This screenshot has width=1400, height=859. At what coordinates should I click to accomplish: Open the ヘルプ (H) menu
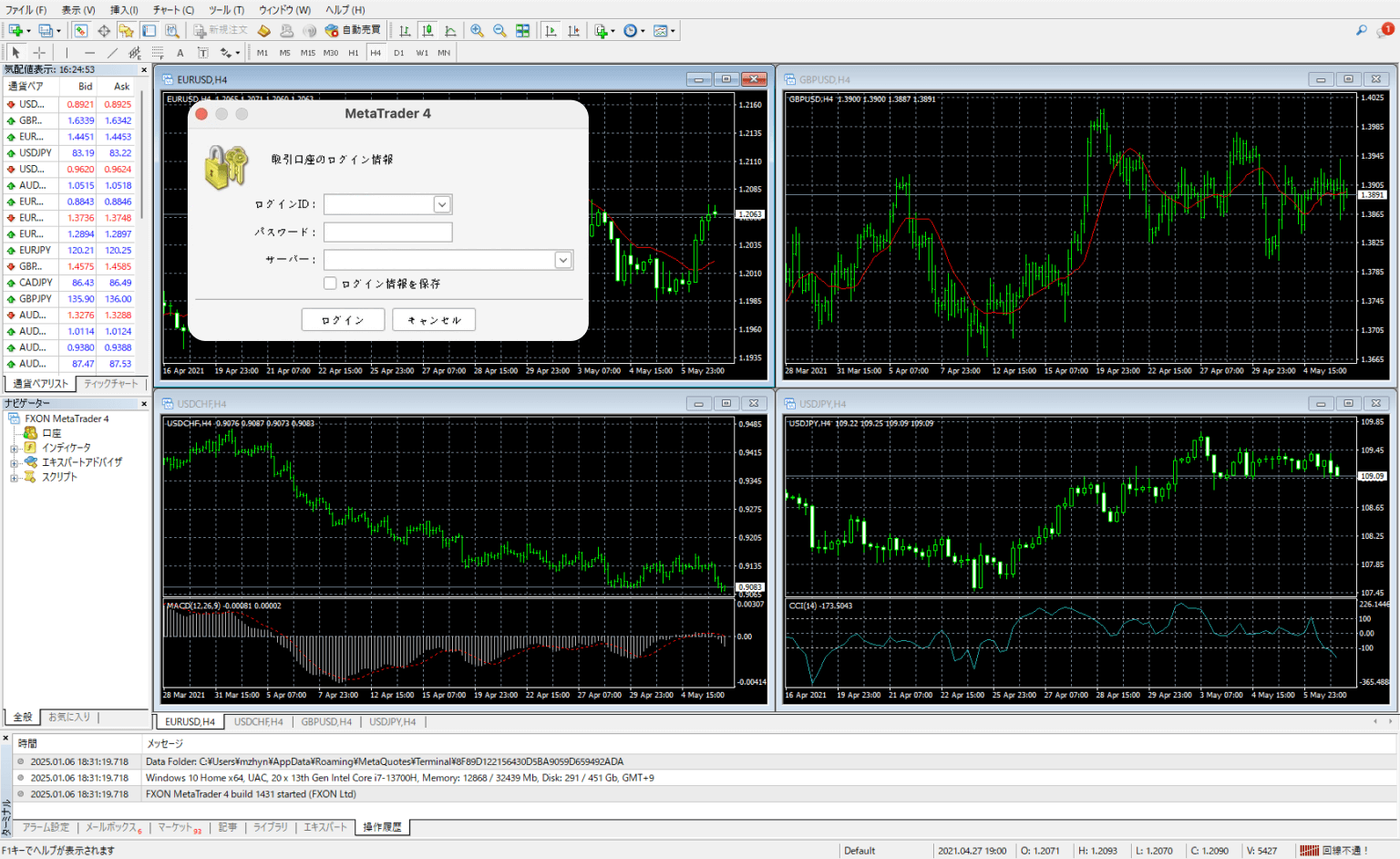[345, 10]
